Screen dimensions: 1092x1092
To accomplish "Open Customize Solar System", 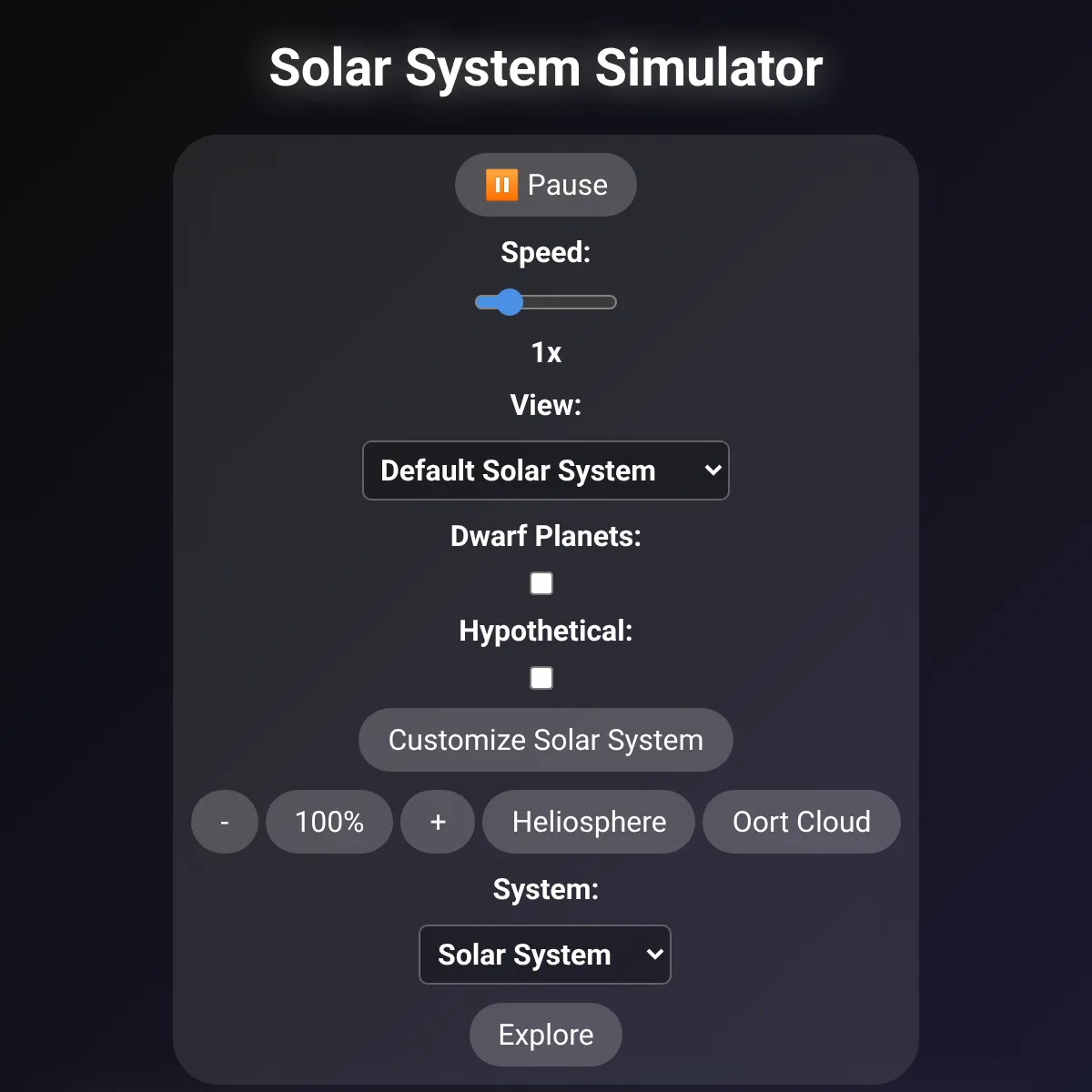I will [546, 740].
